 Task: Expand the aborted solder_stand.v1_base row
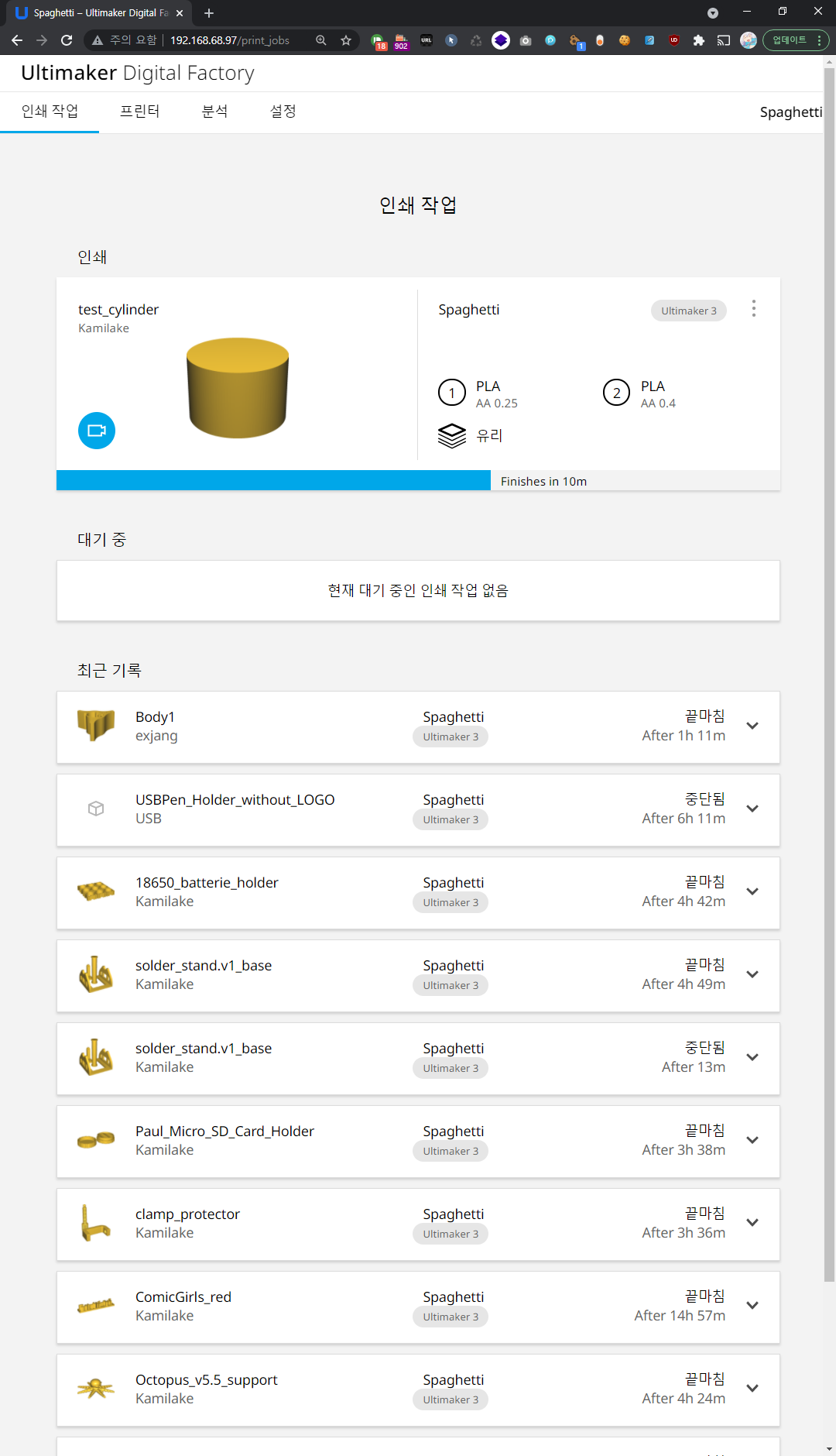752,1057
